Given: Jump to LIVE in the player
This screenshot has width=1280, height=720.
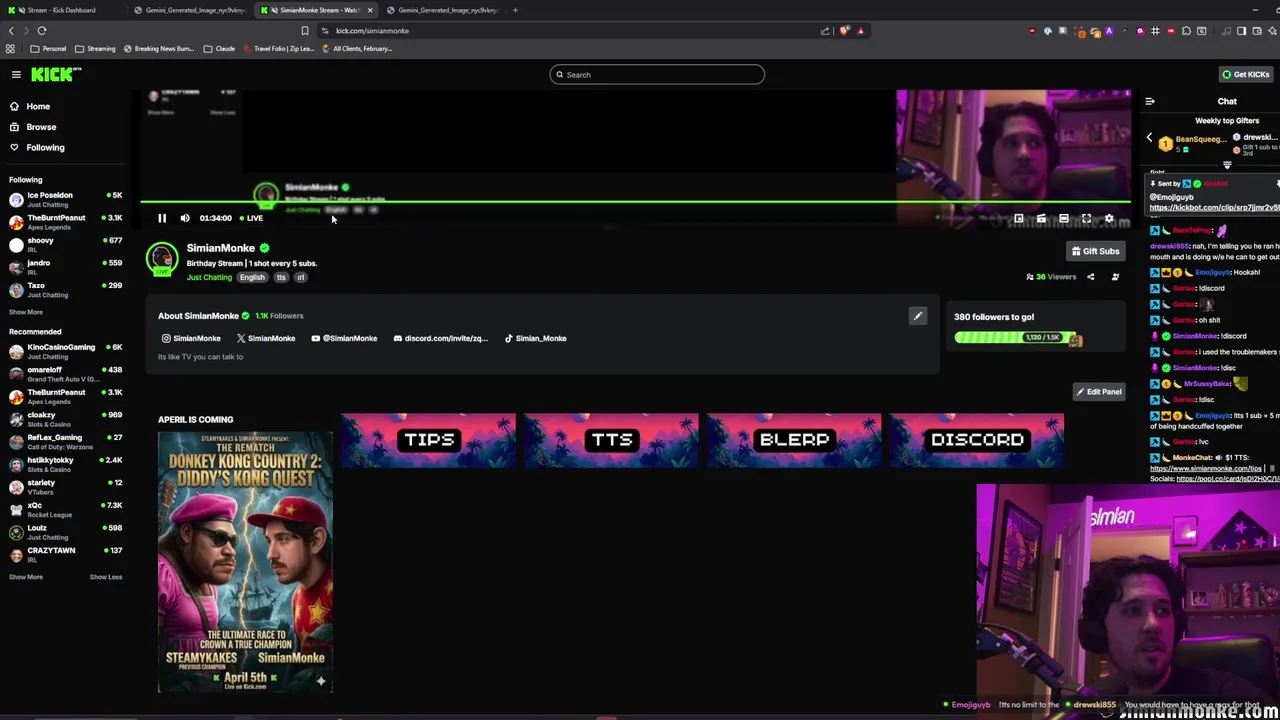Looking at the screenshot, I should coord(252,218).
